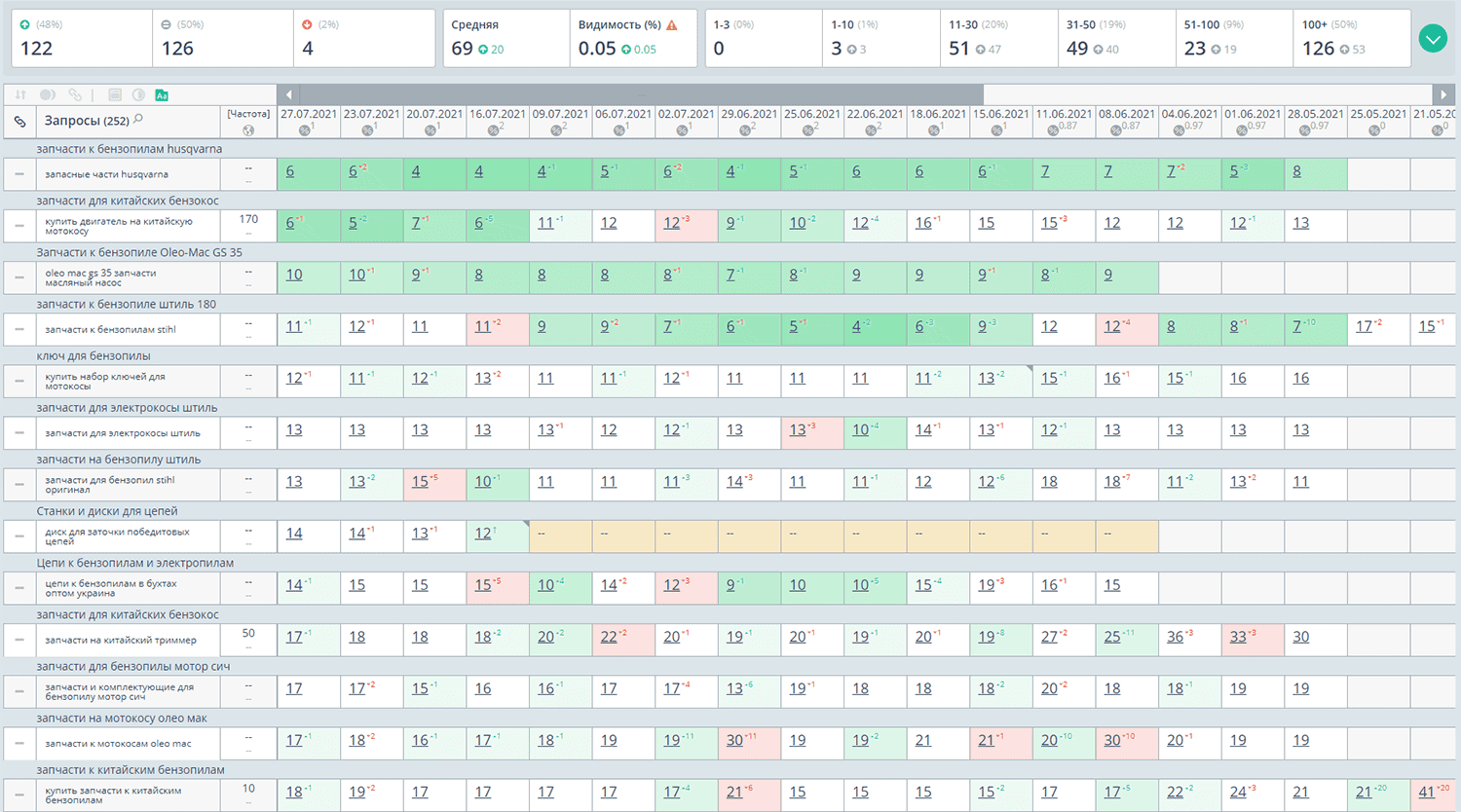Click group header Станки и диски для цепей

tap(107, 511)
